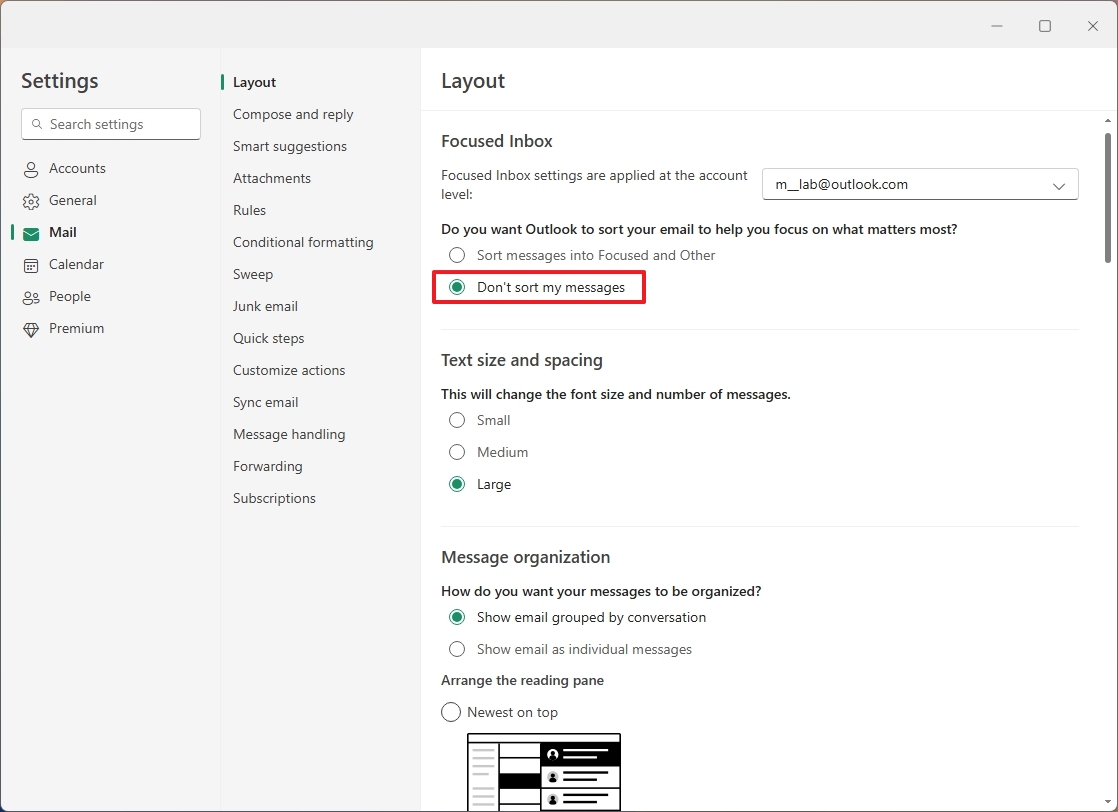Open Sync email settings
This screenshot has width=1118, height=812.
[x=265, y=403]
